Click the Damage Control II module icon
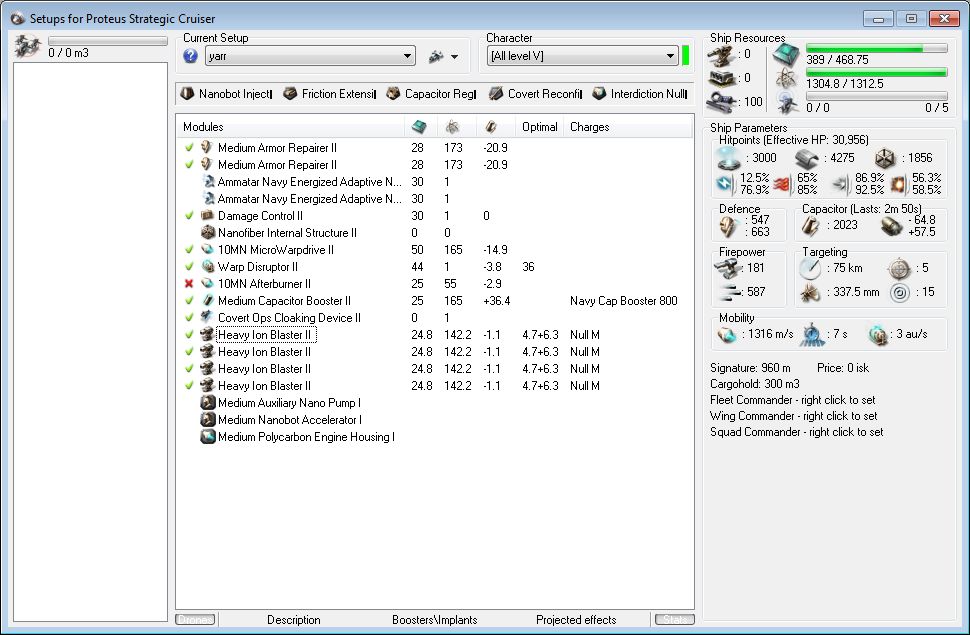Image resolution: width=970 pixels, height=635 pixels. 208,216
